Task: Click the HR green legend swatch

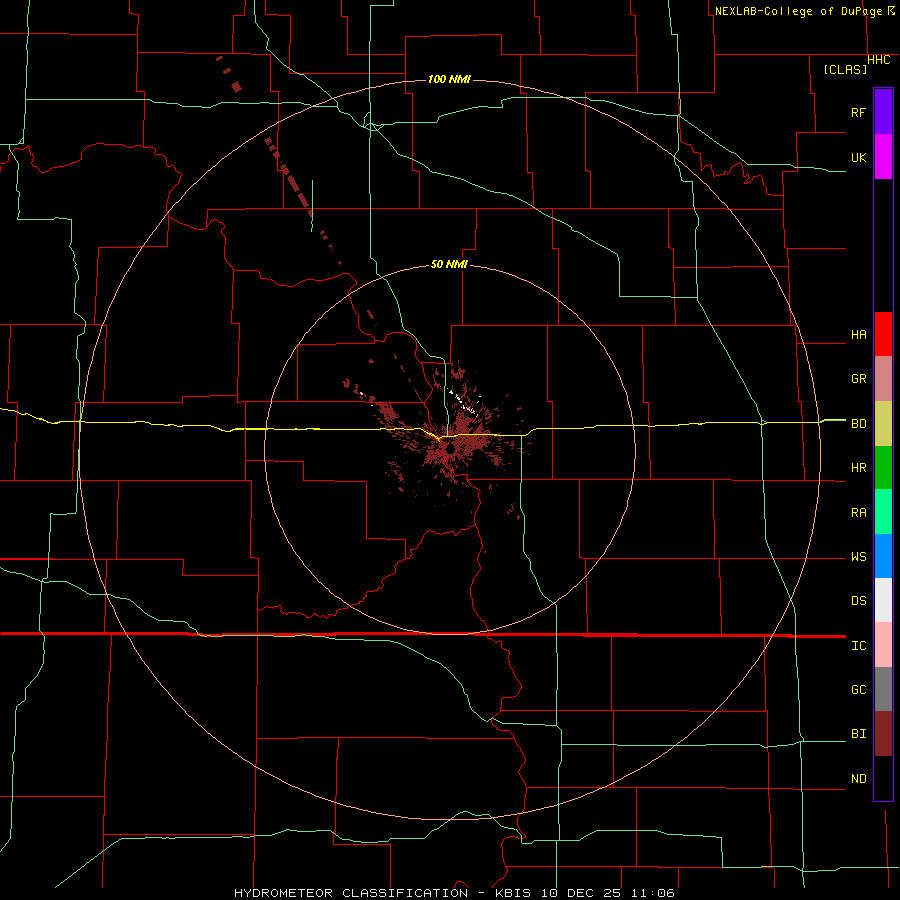Action: 883,467
